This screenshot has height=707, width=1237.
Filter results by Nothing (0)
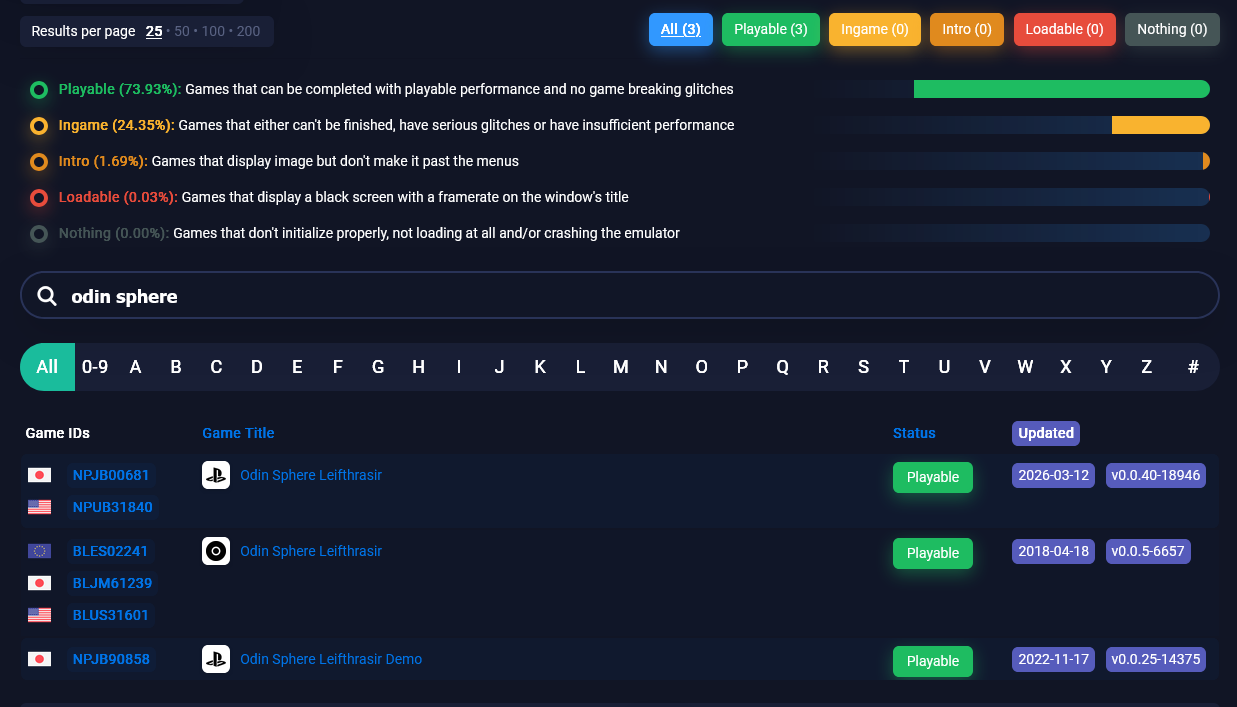click(1172, 29)
